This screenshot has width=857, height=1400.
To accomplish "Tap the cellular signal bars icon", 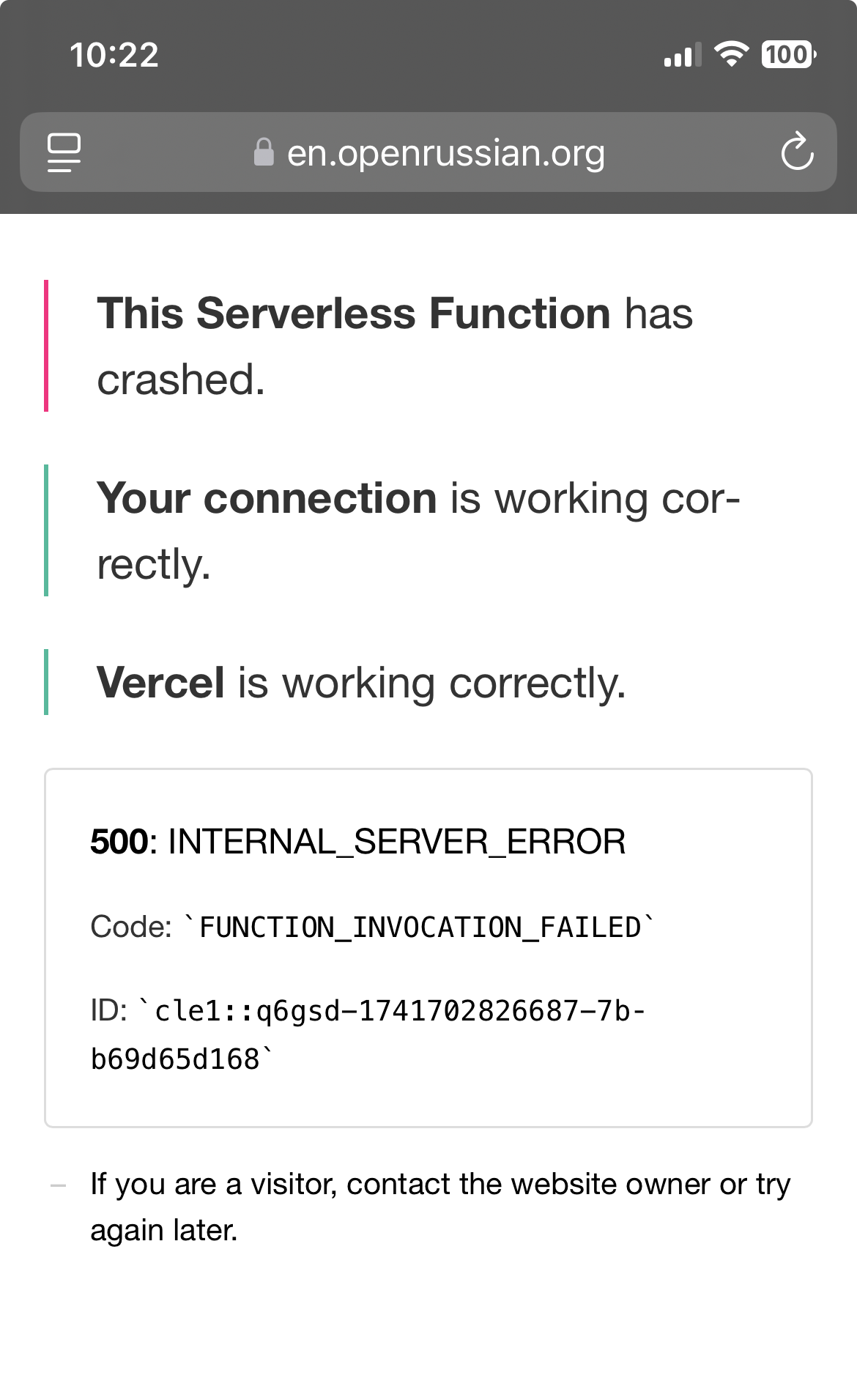I will (683, 54).
